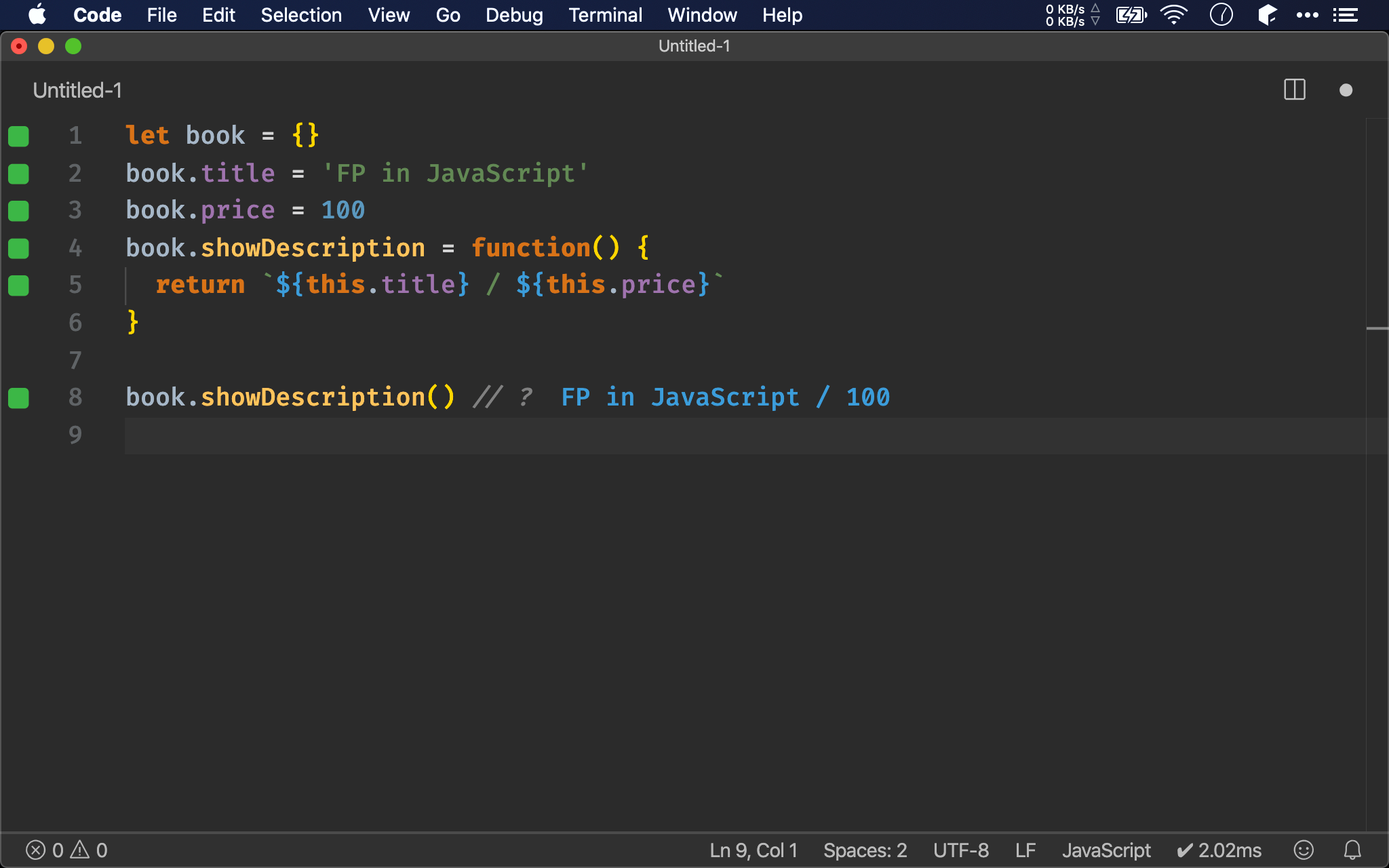
Task: Click the unsaved changes dot icon
Action: coord(1346,90)
